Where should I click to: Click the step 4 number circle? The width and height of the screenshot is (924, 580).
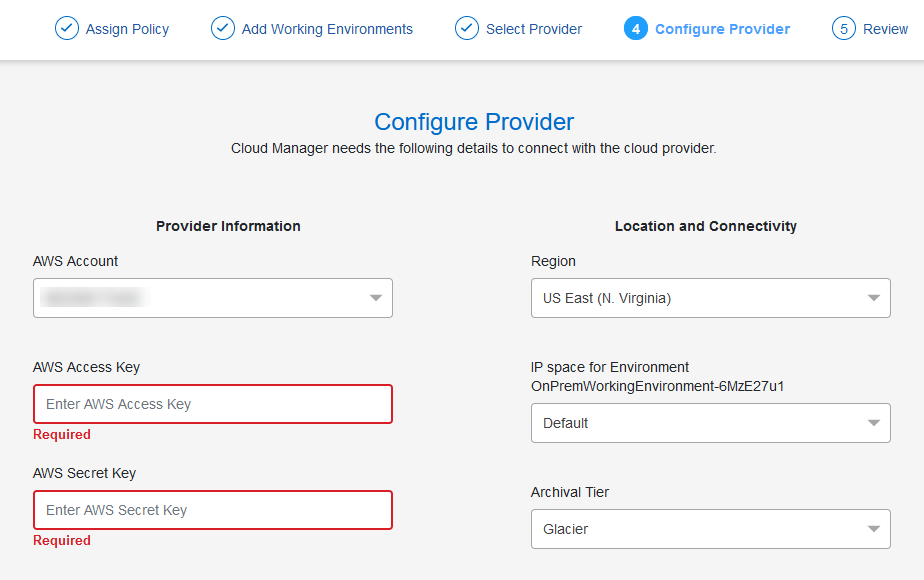636,28
